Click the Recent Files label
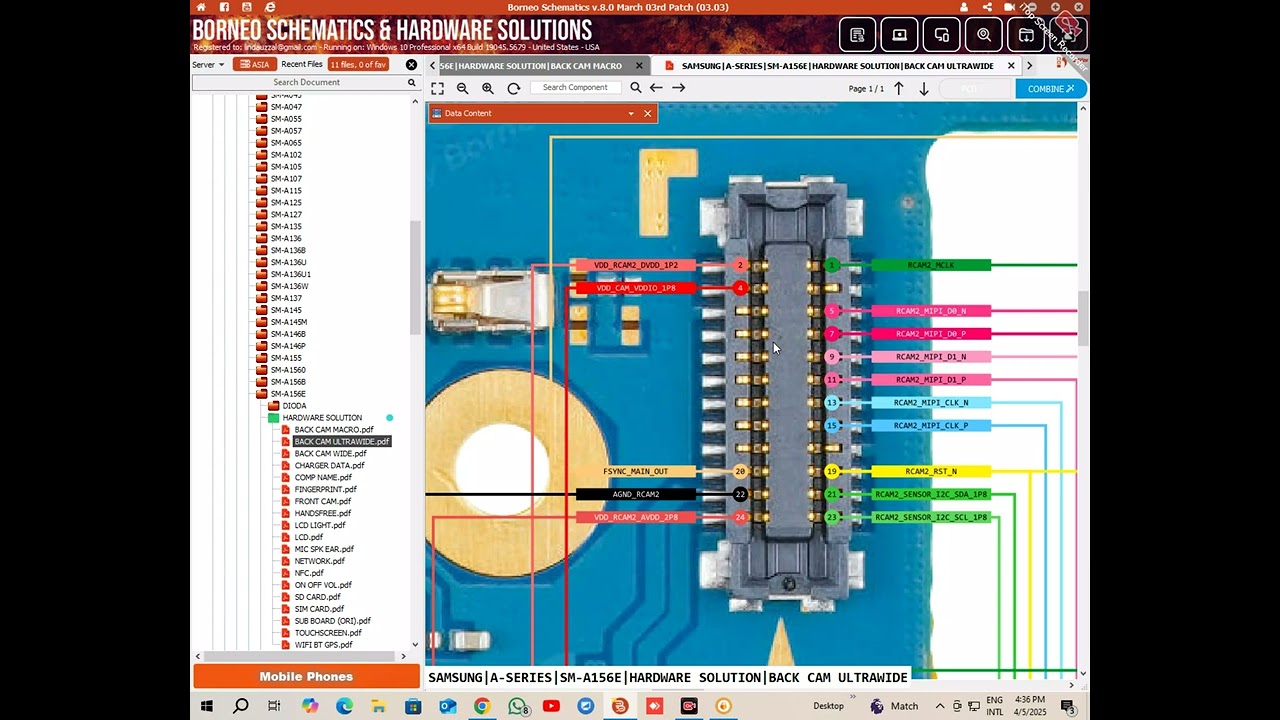 tap(302, 65)
